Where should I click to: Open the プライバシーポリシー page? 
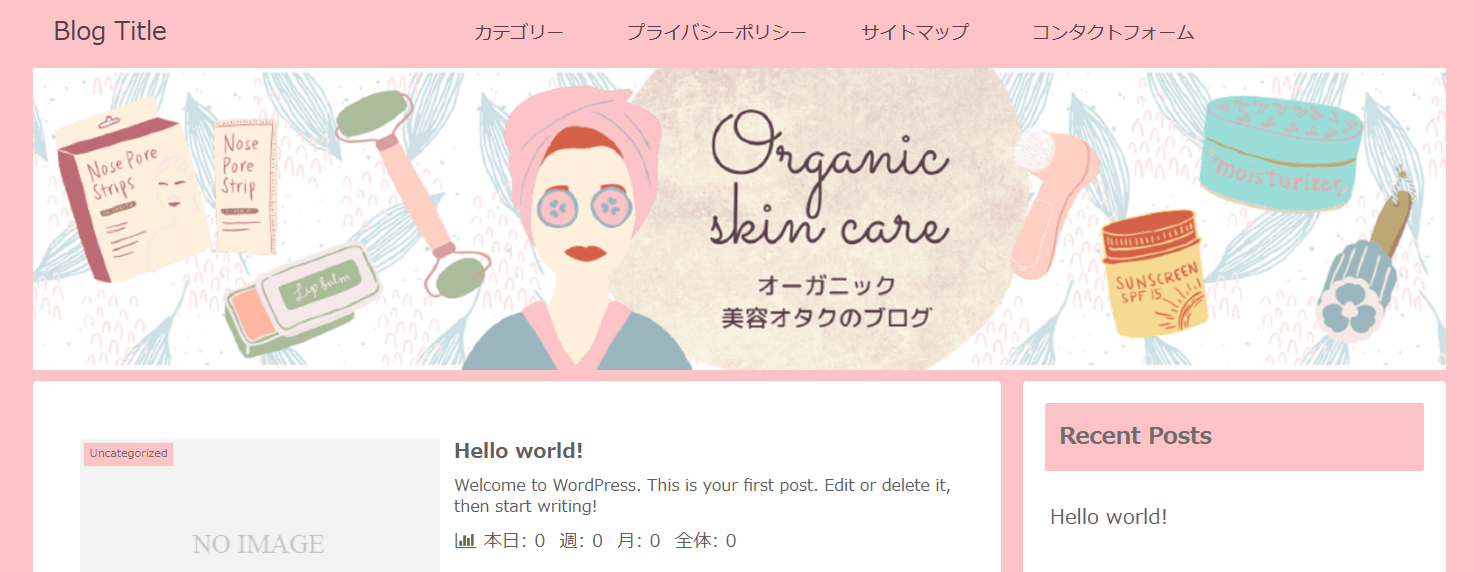pos(716,32)
